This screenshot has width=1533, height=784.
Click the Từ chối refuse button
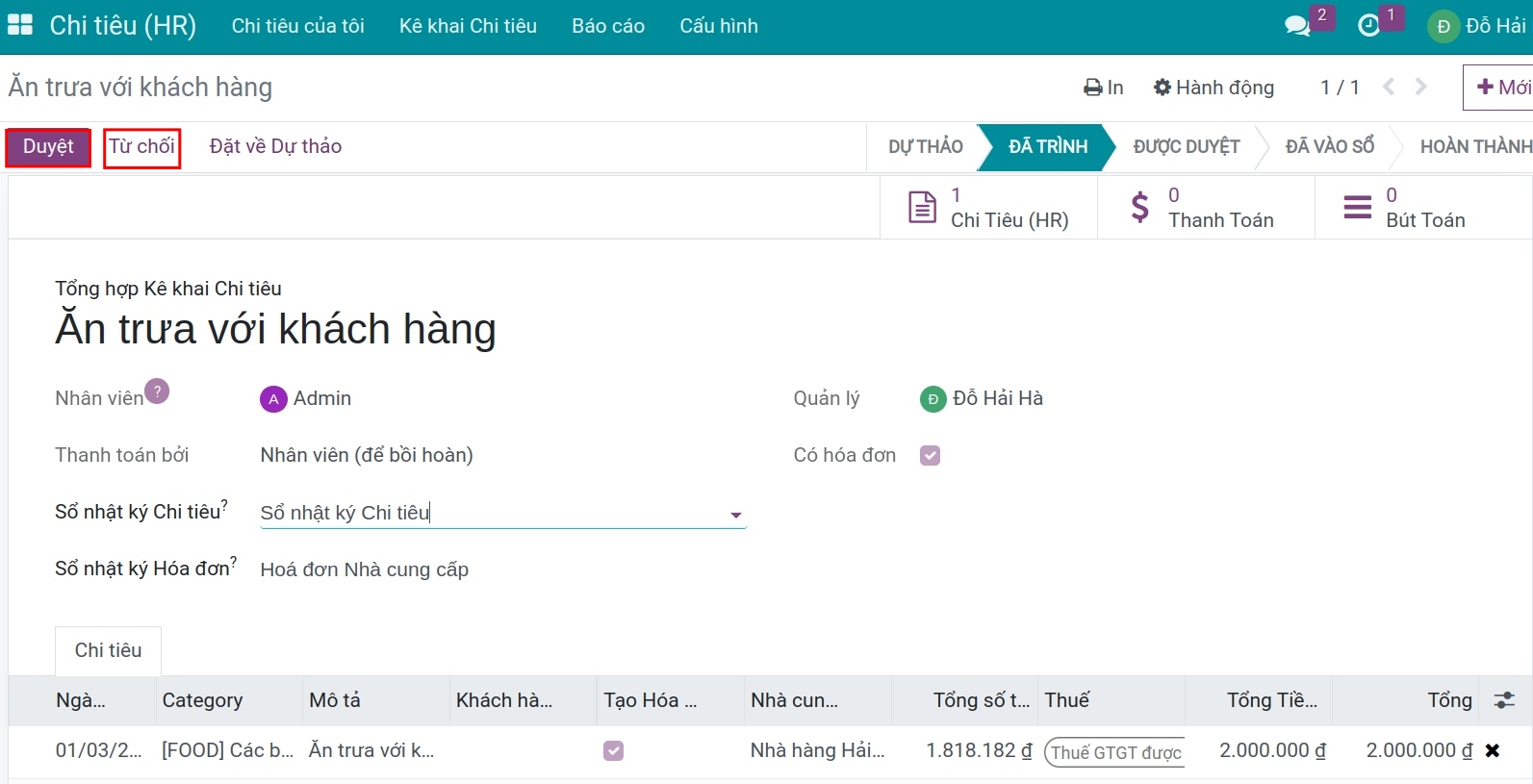point(141,147)
